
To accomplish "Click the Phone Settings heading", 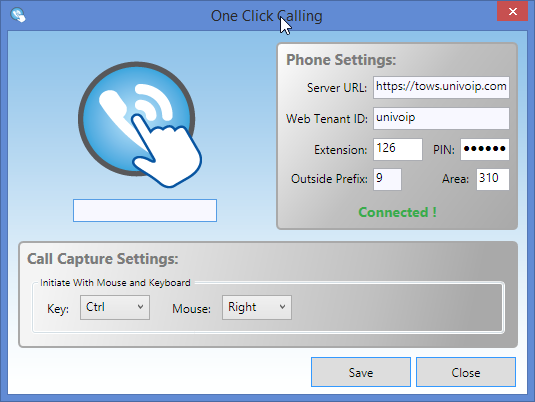I will click(x=341, y=60).
